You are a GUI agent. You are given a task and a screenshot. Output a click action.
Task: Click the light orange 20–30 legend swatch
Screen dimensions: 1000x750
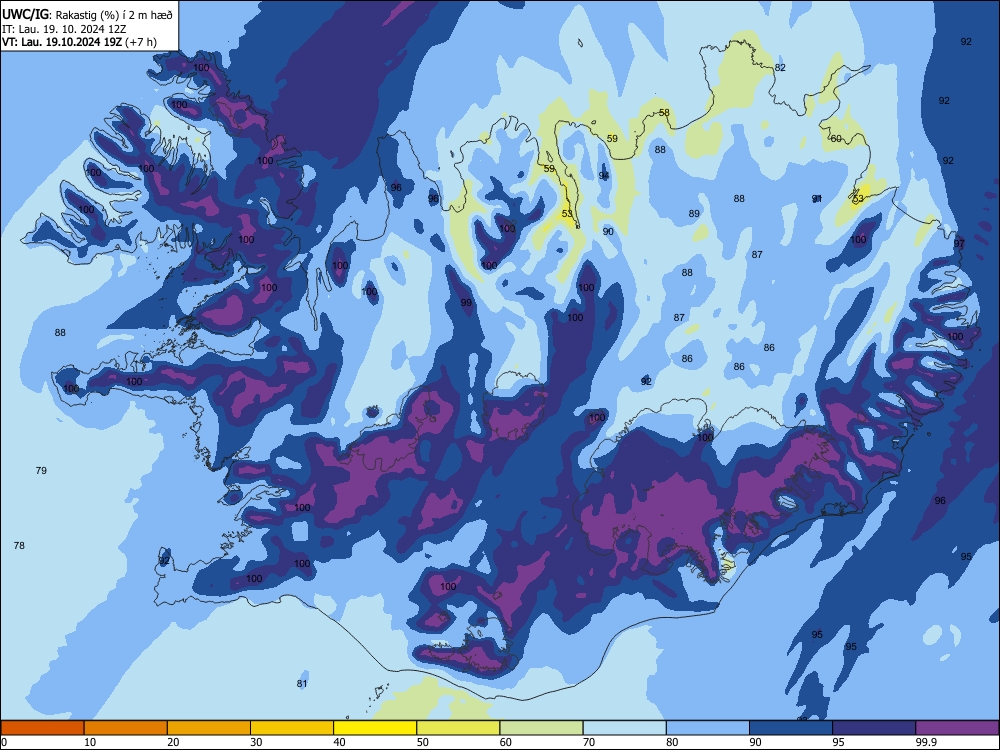[x=209, y=728]
